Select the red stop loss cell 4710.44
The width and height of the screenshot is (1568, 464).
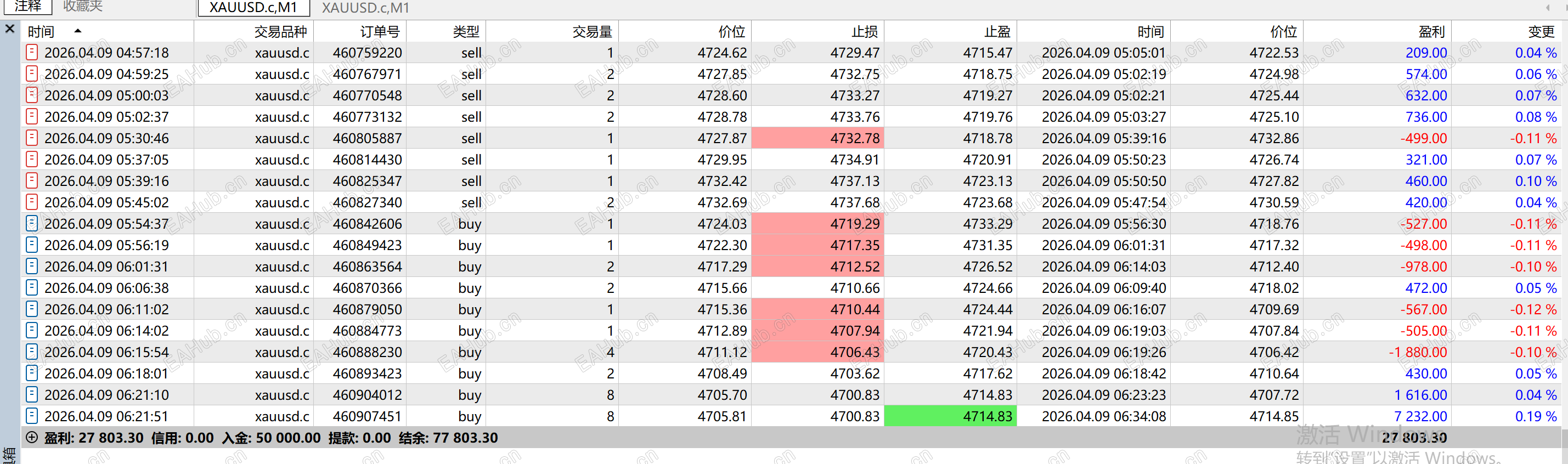click(817, 309)
